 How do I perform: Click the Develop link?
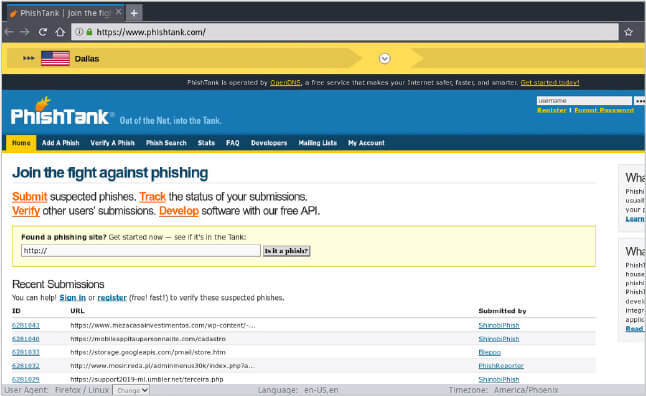click(179, 211)
